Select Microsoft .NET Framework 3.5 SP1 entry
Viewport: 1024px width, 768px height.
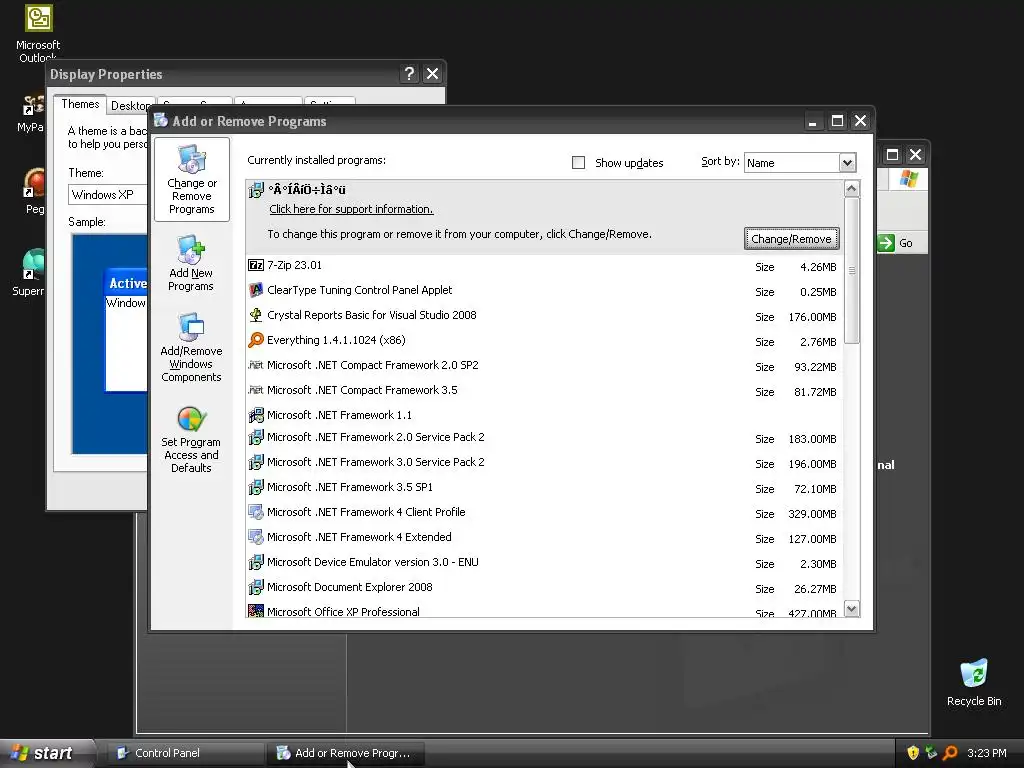tap(350, 487)
